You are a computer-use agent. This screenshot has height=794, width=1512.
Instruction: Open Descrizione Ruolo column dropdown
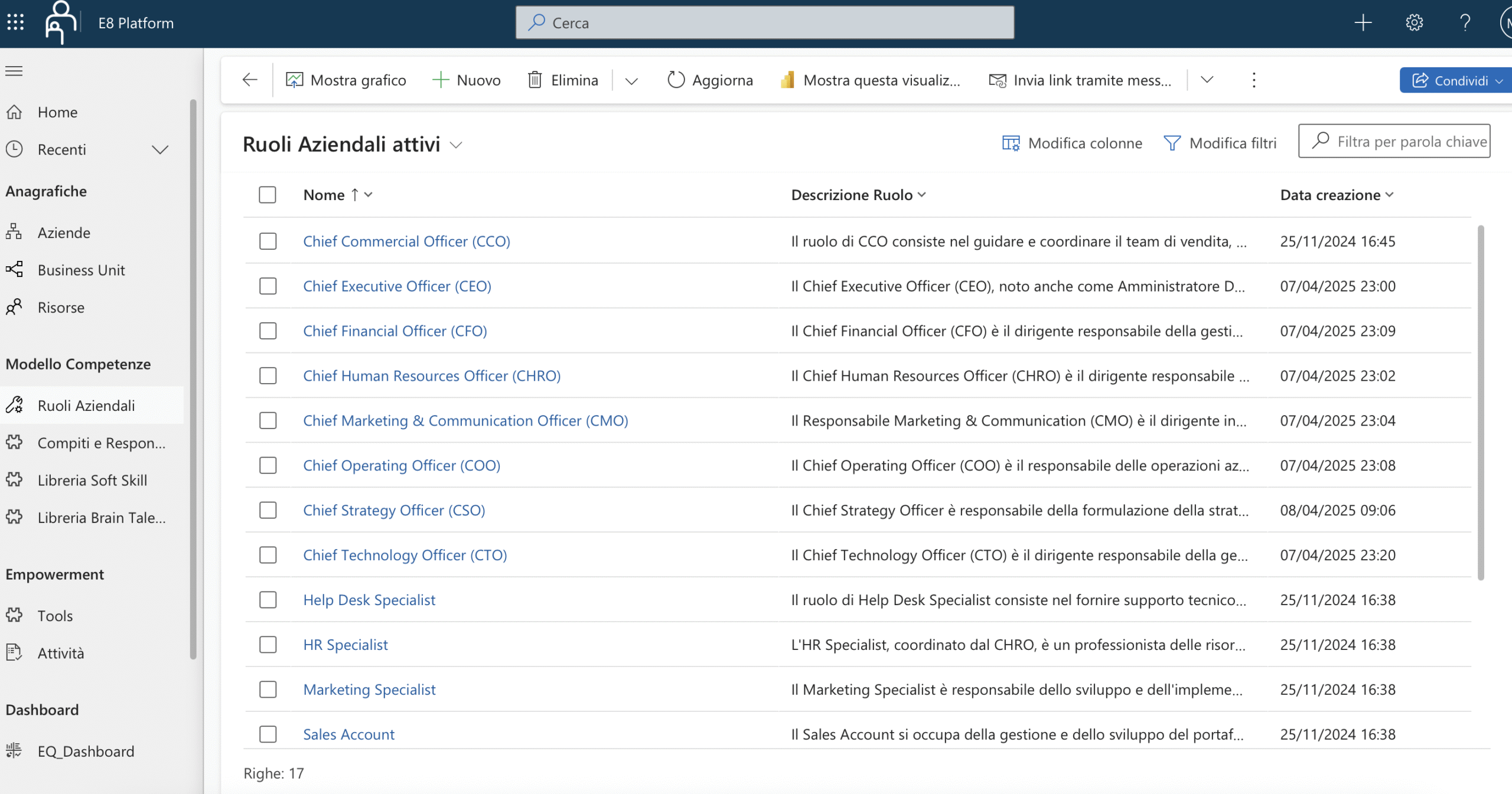922,194
